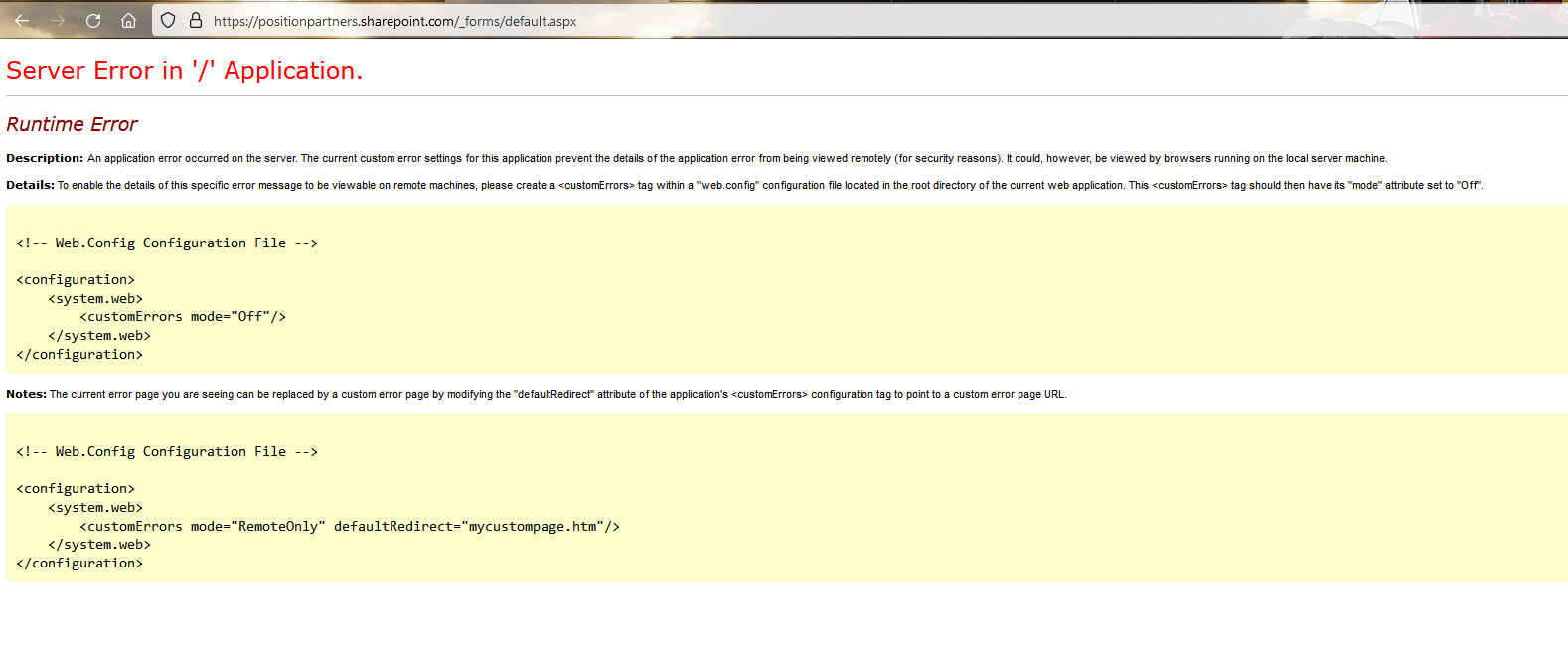This screenshot has height=648, width=1568.
Task: Click the last closing </configuration> tag
Action: (79, 564)
